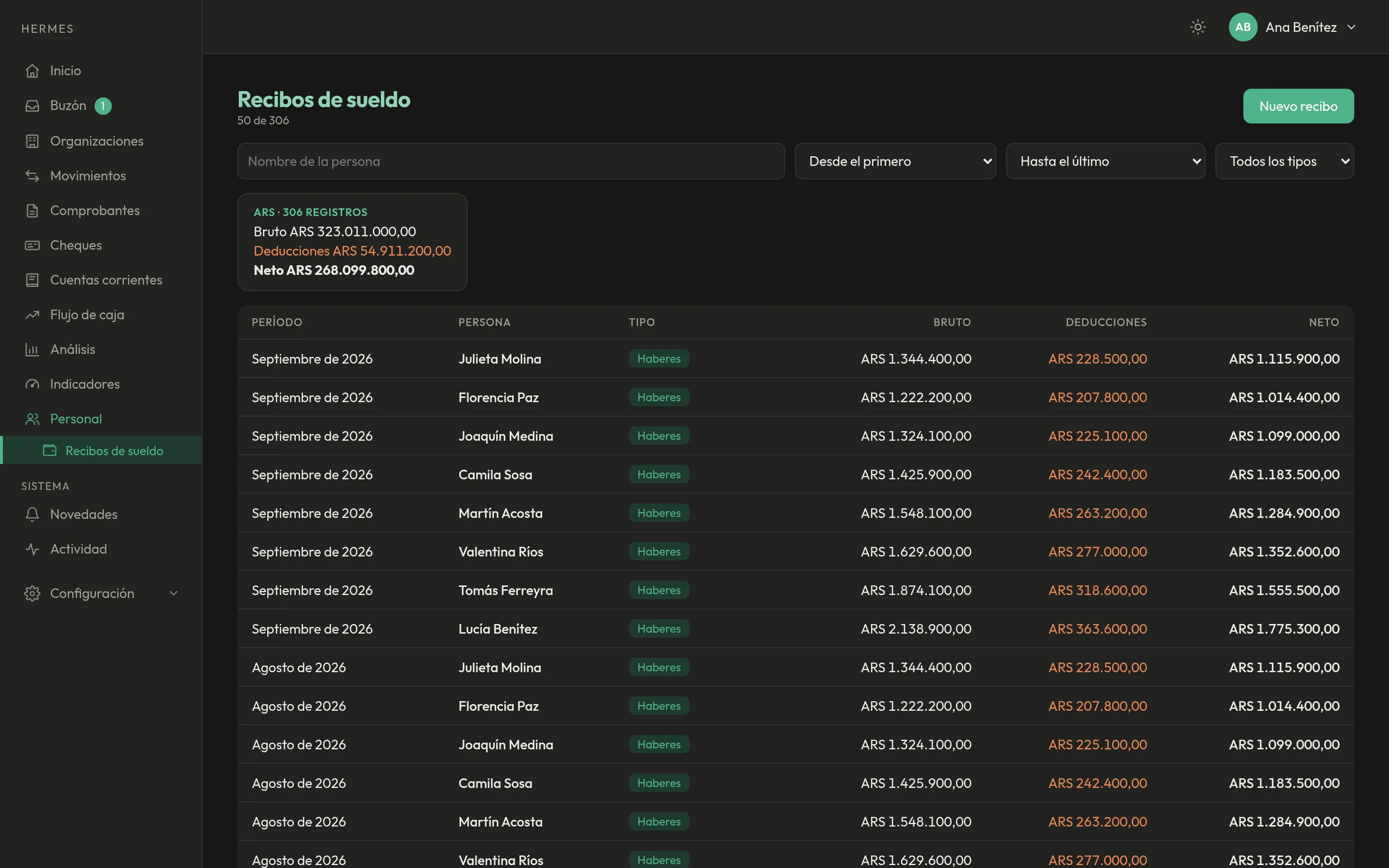Open the Cheques icon in sidebar

(x=32, y=245)
